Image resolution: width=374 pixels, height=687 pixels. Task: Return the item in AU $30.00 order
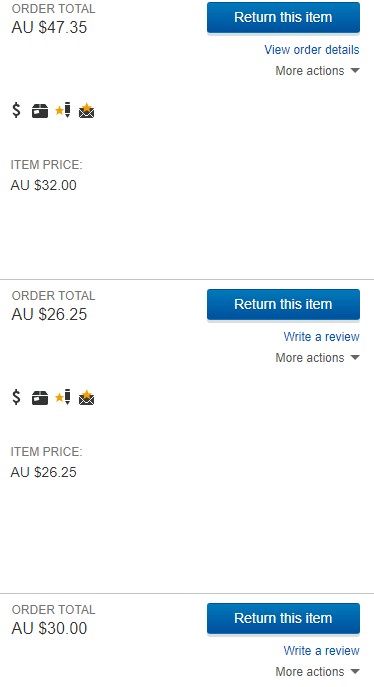click(283, 618)
